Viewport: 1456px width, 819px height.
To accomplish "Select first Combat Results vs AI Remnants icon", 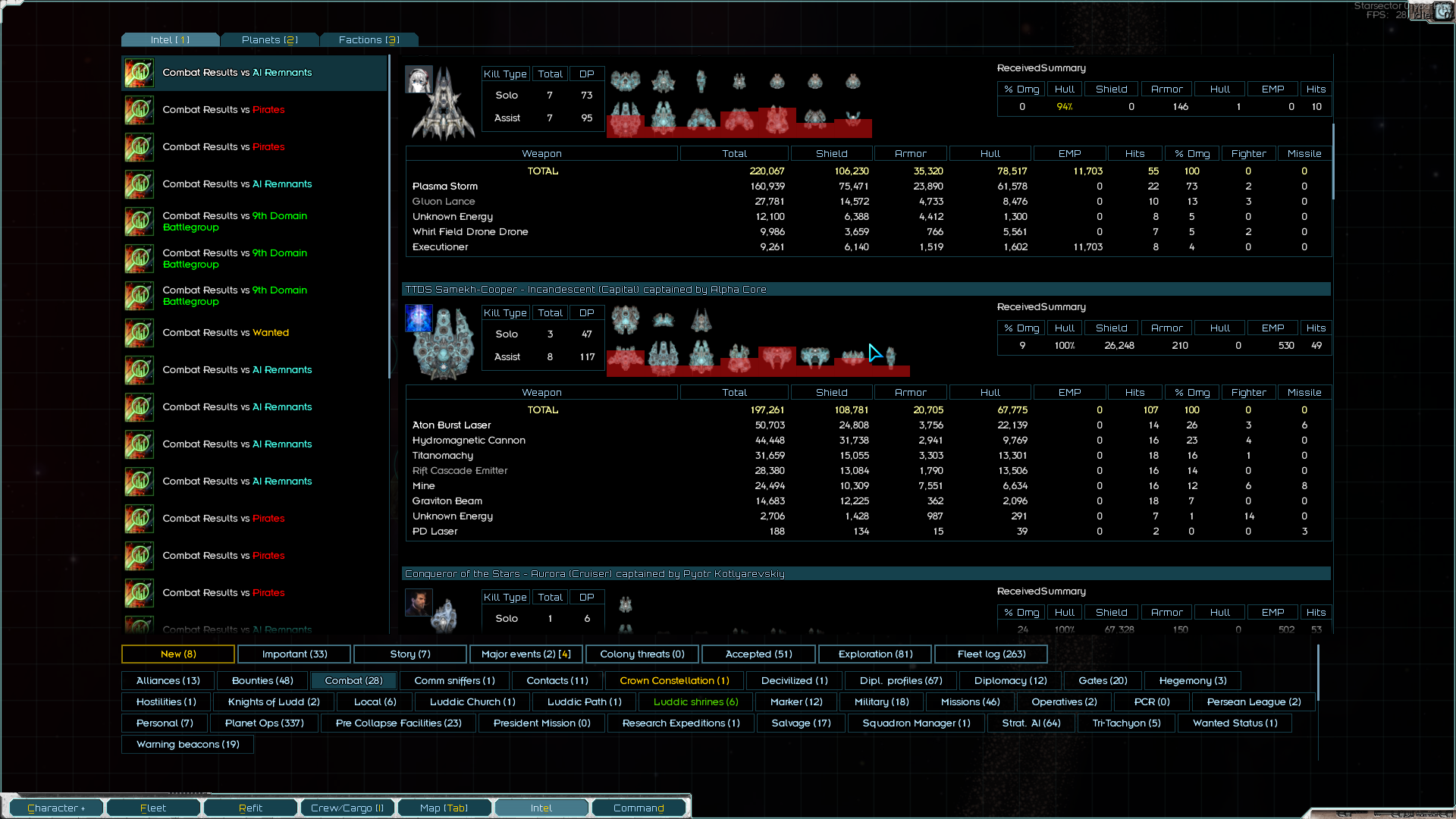I will [x=140, y=73].
